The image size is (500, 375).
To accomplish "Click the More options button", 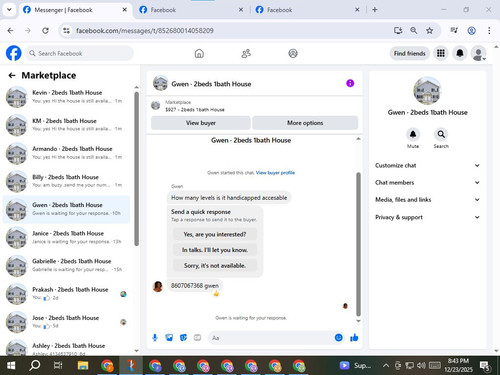I will (x=305, y=123).
